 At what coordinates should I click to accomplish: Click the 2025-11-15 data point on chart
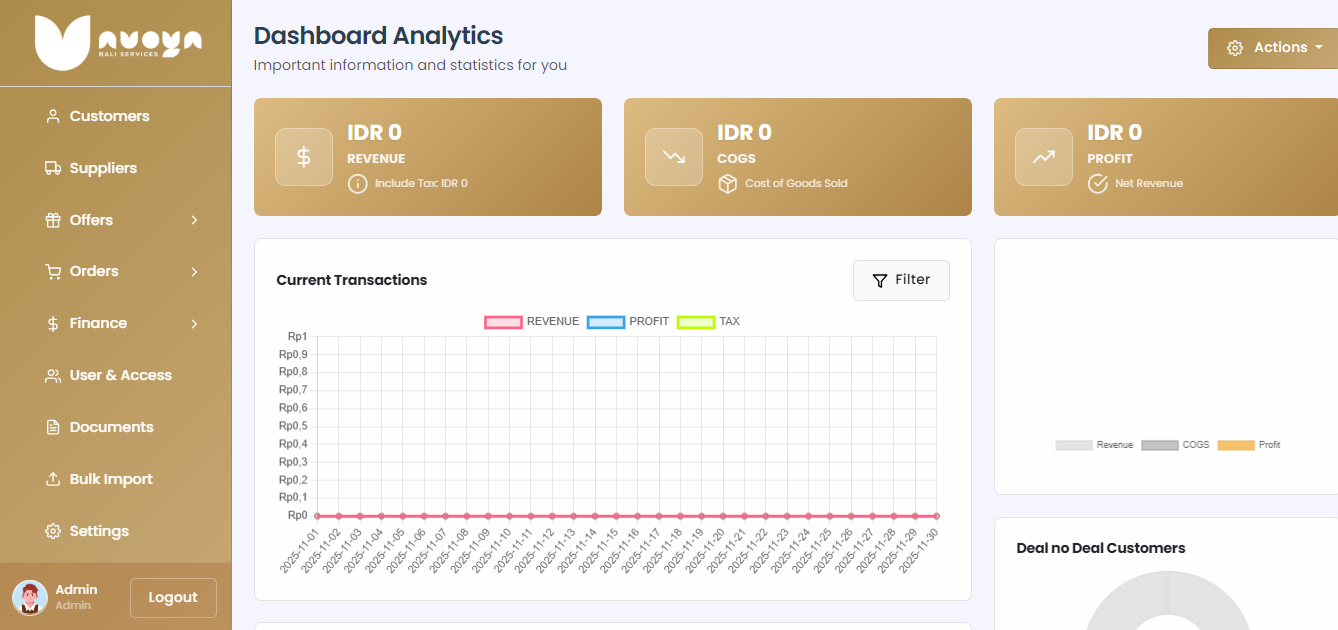pyautogui.click(x=616, y=516)
